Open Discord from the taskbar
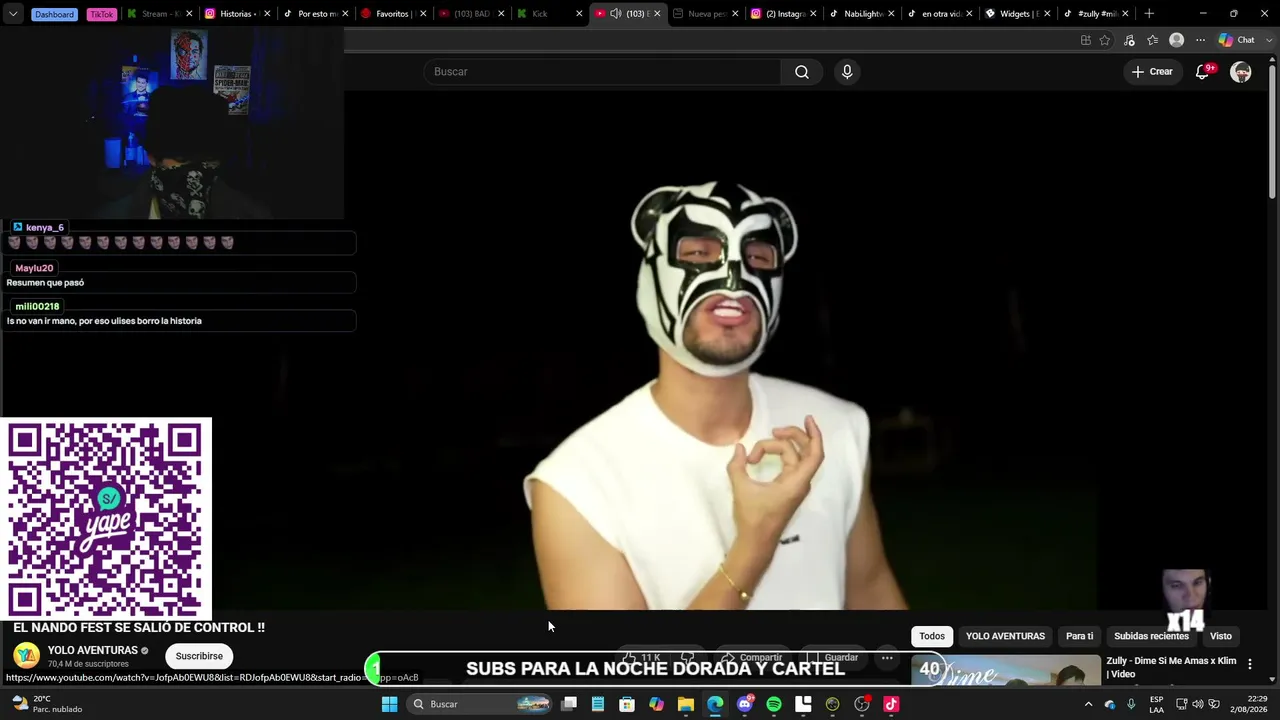 coord(744,704)
